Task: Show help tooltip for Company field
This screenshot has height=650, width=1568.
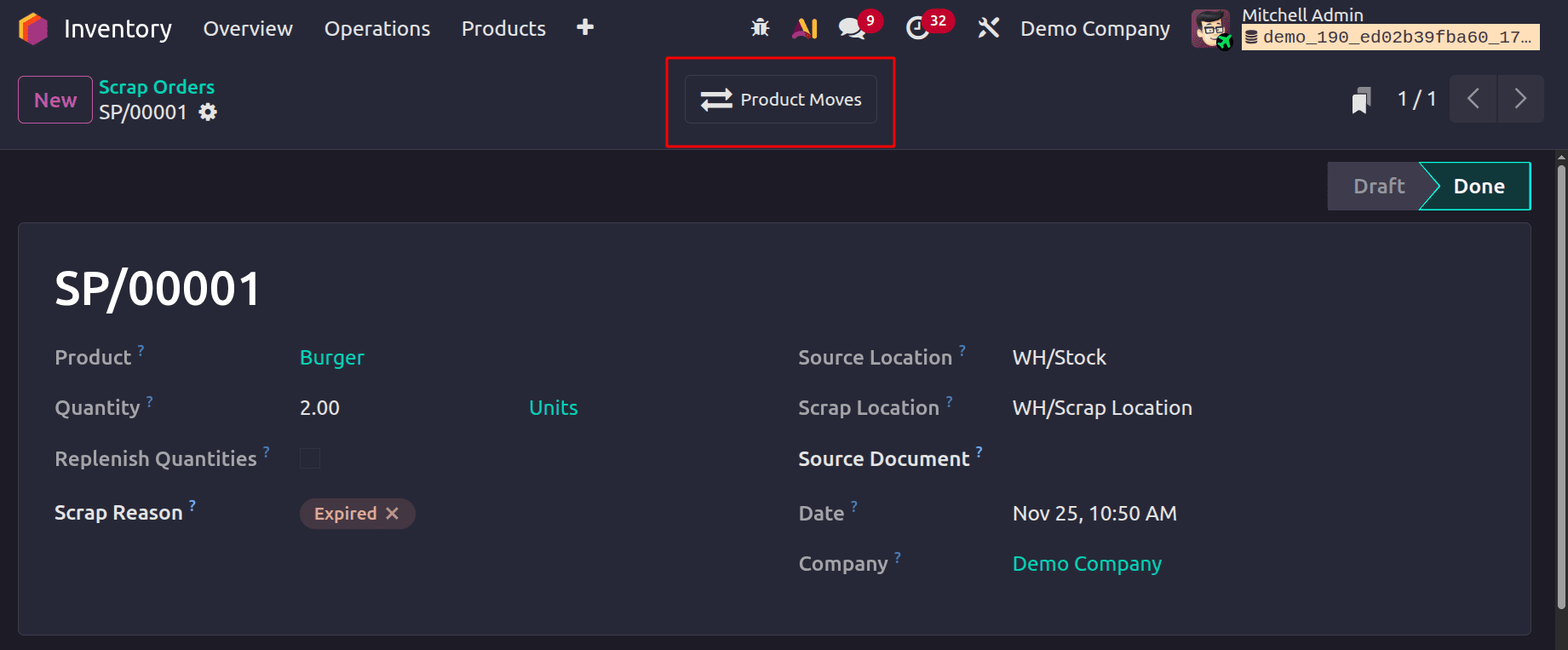Action: [x=898, y=556]
